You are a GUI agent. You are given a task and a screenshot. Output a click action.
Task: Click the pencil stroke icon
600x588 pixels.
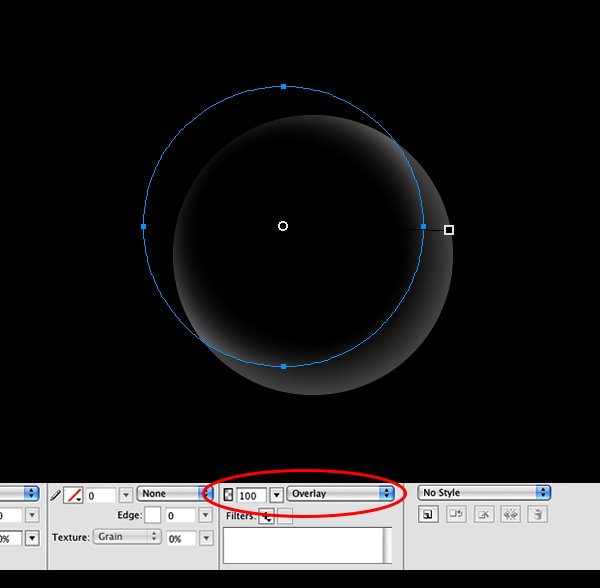coord(55,495)
